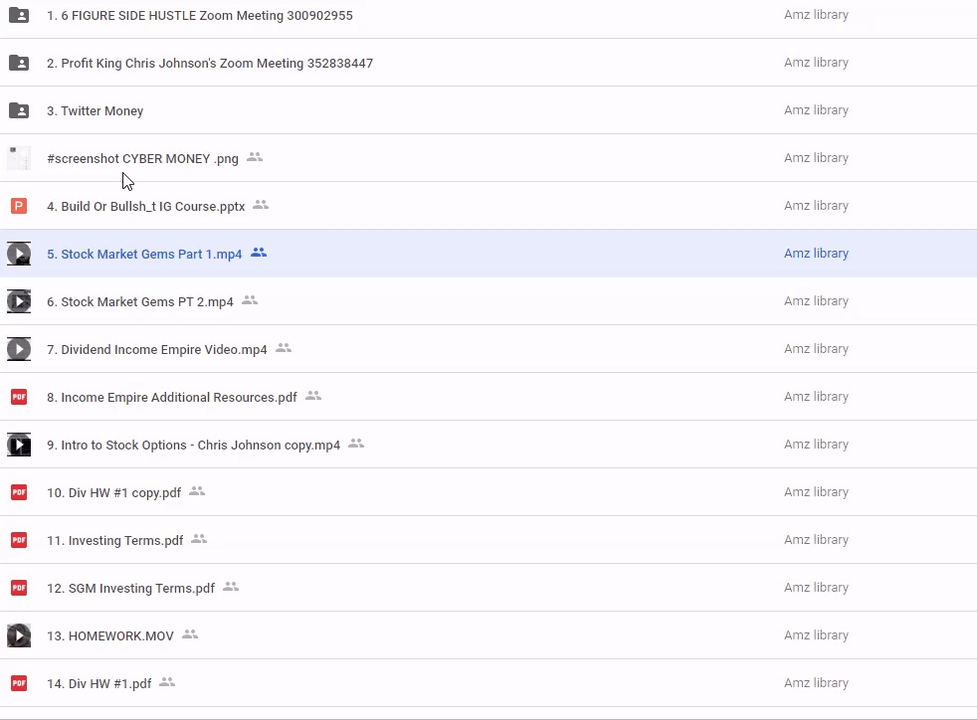The height and width of the screenshot is (720, 977).
Task: Click the video icon for Stock Market Gems Part 1
Action: (x=18, y=254)
